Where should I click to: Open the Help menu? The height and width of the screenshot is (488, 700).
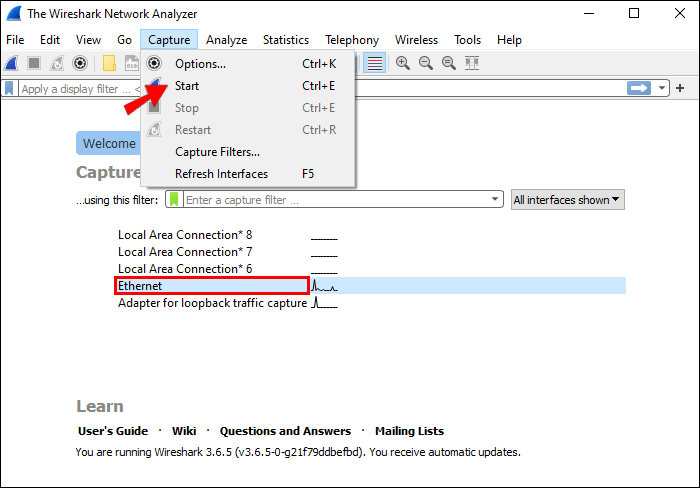509,40
